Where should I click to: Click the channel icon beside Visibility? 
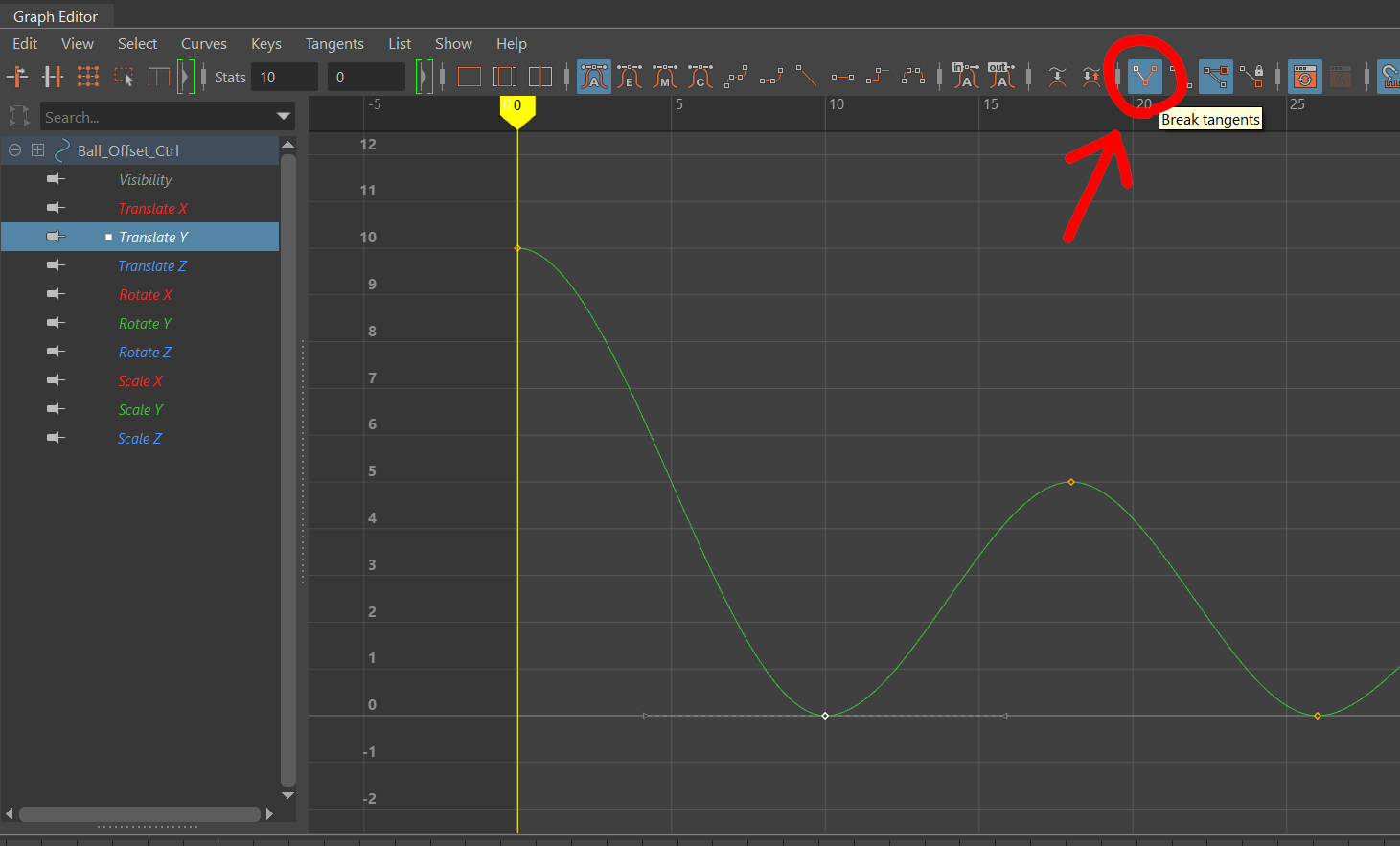tap(57, 179)
